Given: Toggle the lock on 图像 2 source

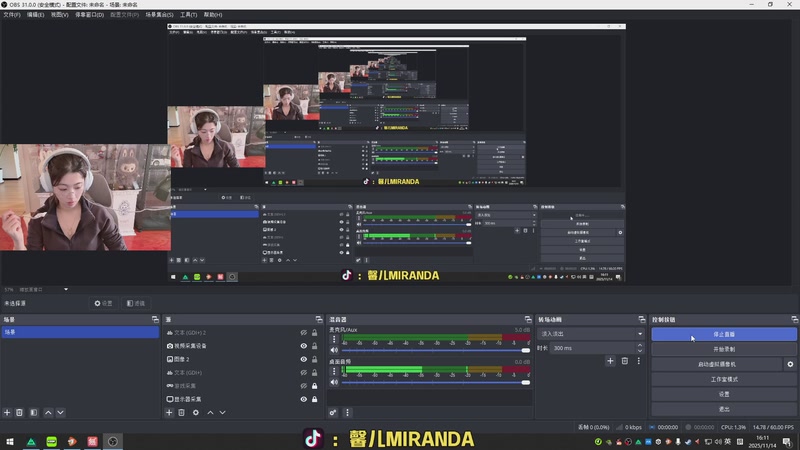Looking at the screenshot, I should pos(314,359).
